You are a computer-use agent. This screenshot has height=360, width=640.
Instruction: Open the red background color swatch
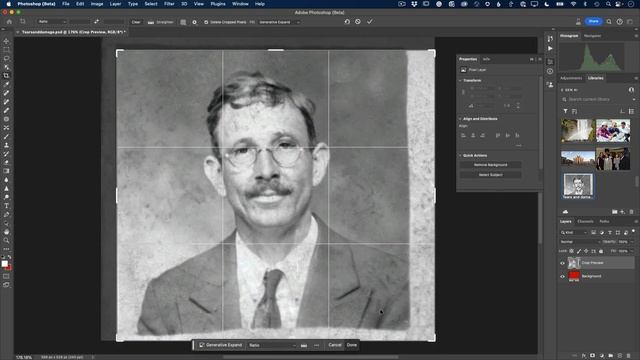pos(8,267)
